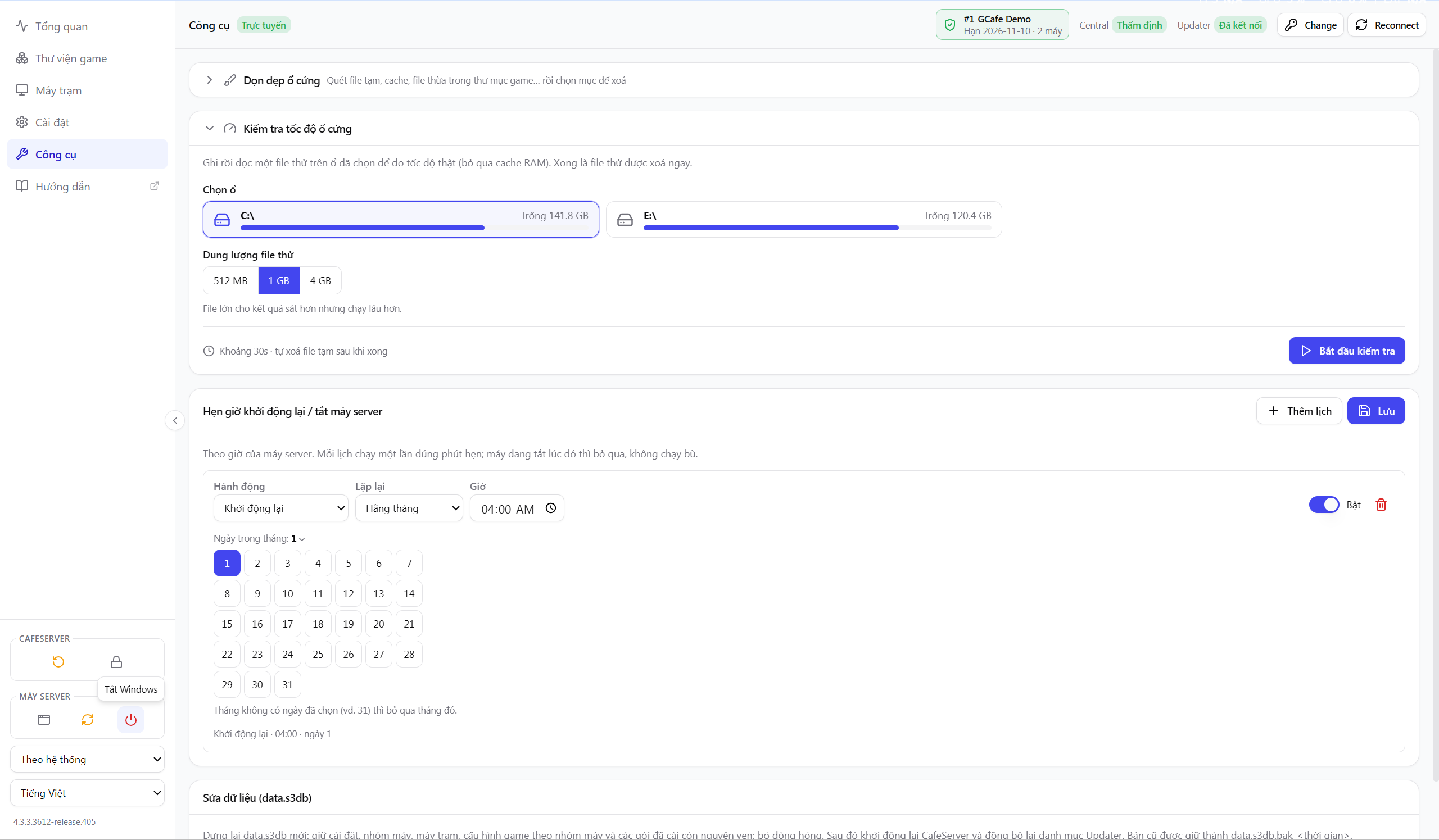Click the shield icon in GCafe Demo badge
This screenshot has height=840, width=1439.
coord(949,25)
